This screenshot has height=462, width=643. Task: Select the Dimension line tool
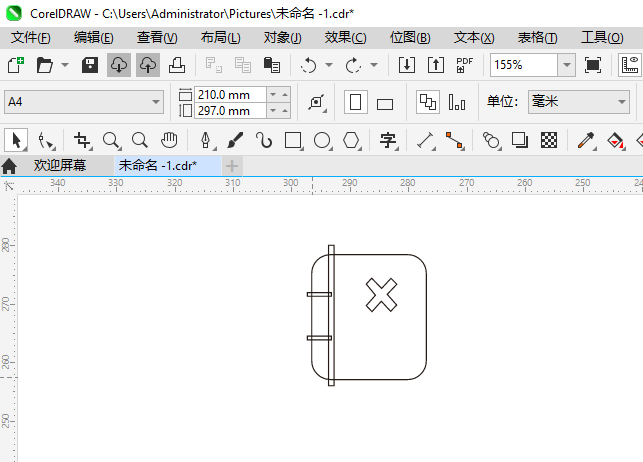click(x=426, y=140)
